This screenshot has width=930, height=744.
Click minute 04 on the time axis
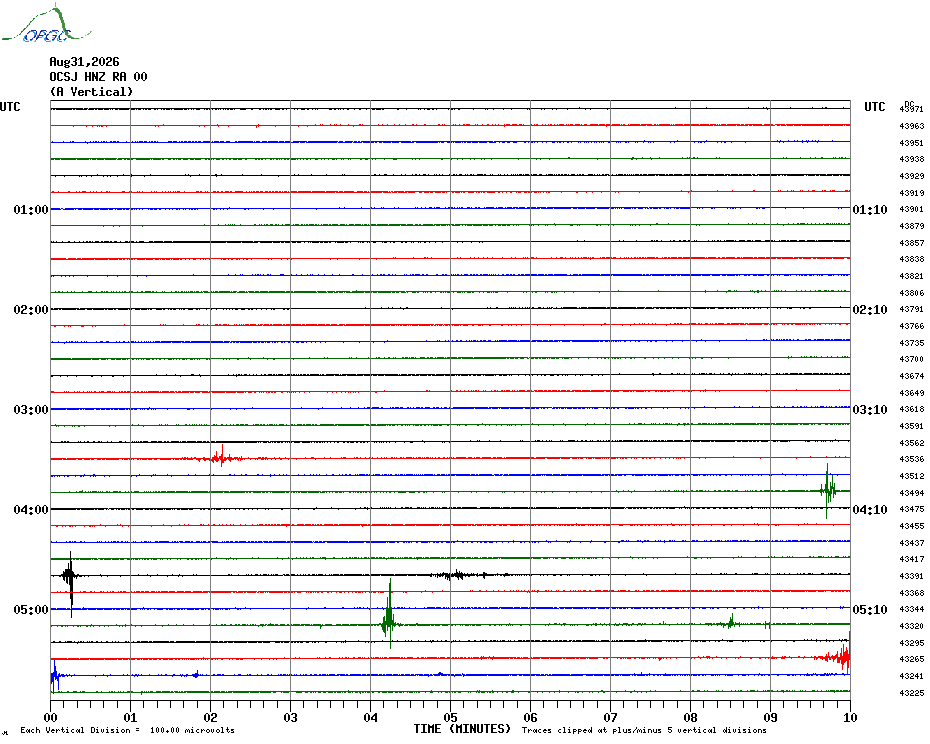[371, 717]
